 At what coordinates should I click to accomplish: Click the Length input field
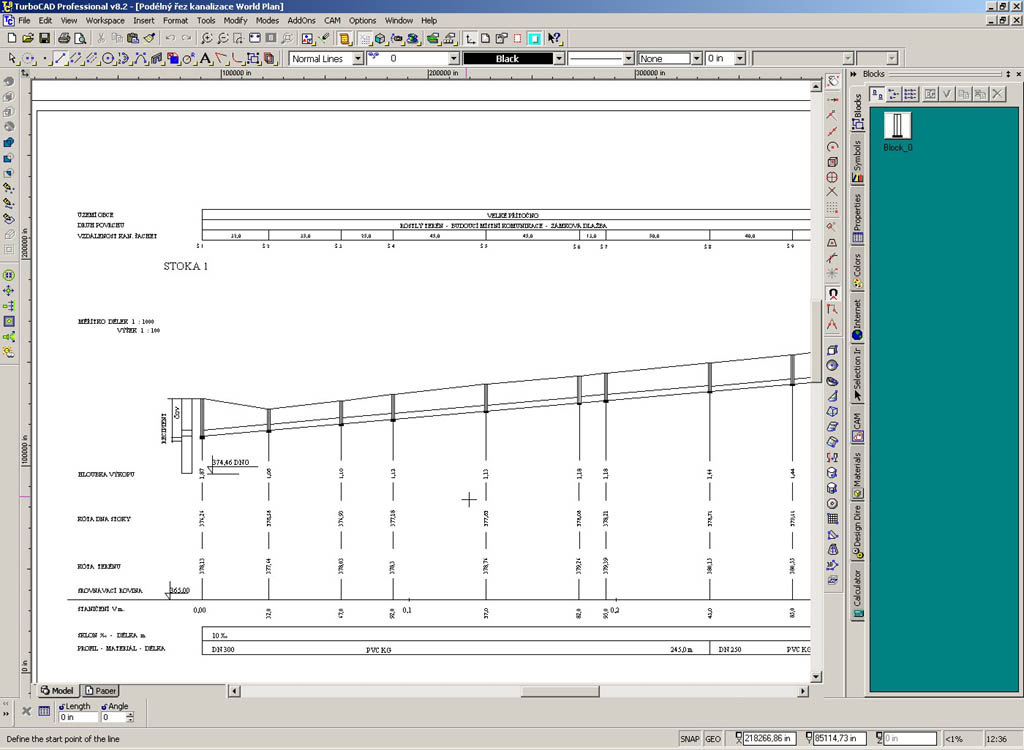(78, 717)
